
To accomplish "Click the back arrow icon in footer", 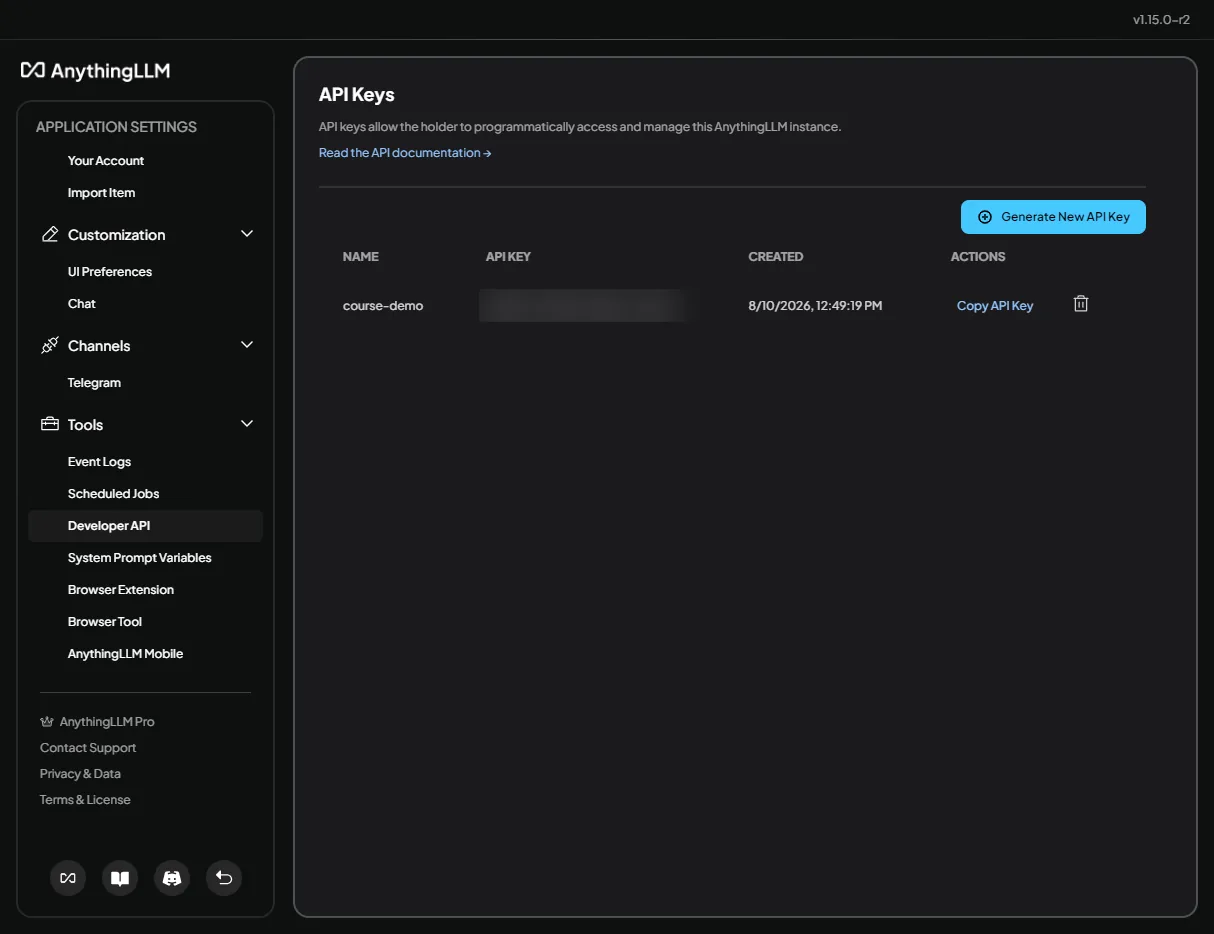I will point(224,878).
